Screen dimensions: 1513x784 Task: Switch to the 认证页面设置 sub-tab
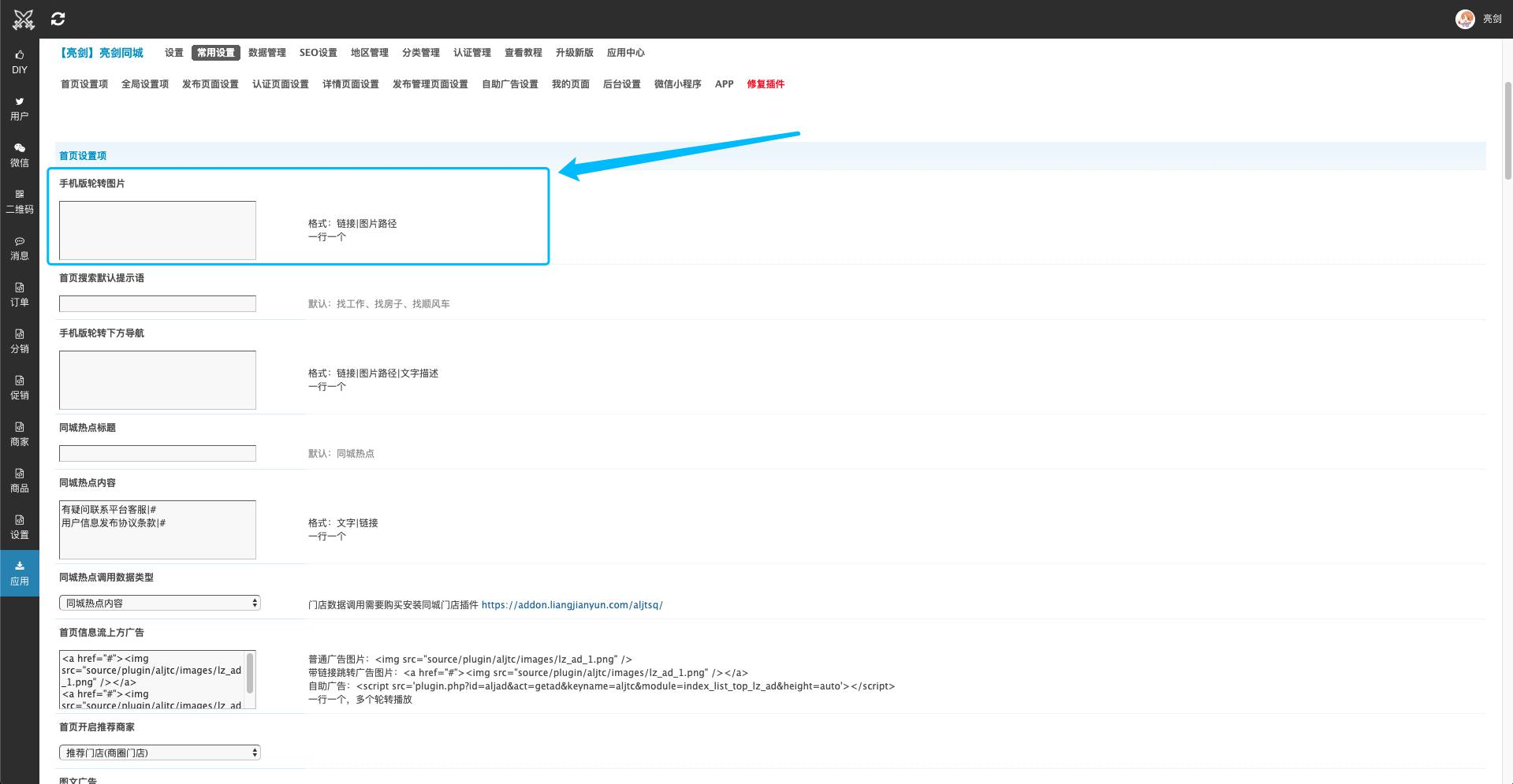[281, 84]
